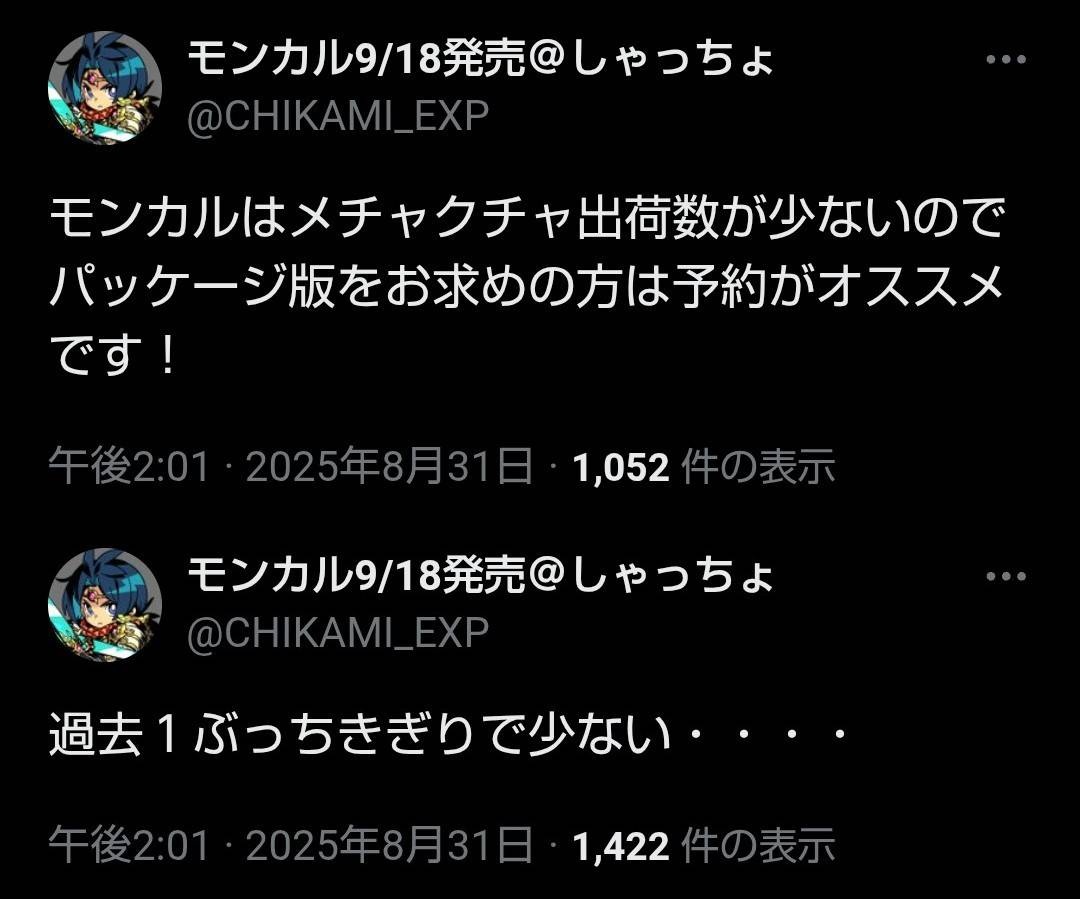Image resolution: width=1080 pixels, height=899 pixels.
Task: Open the first tweet's profile avatar
Action: tap(105, 87)
